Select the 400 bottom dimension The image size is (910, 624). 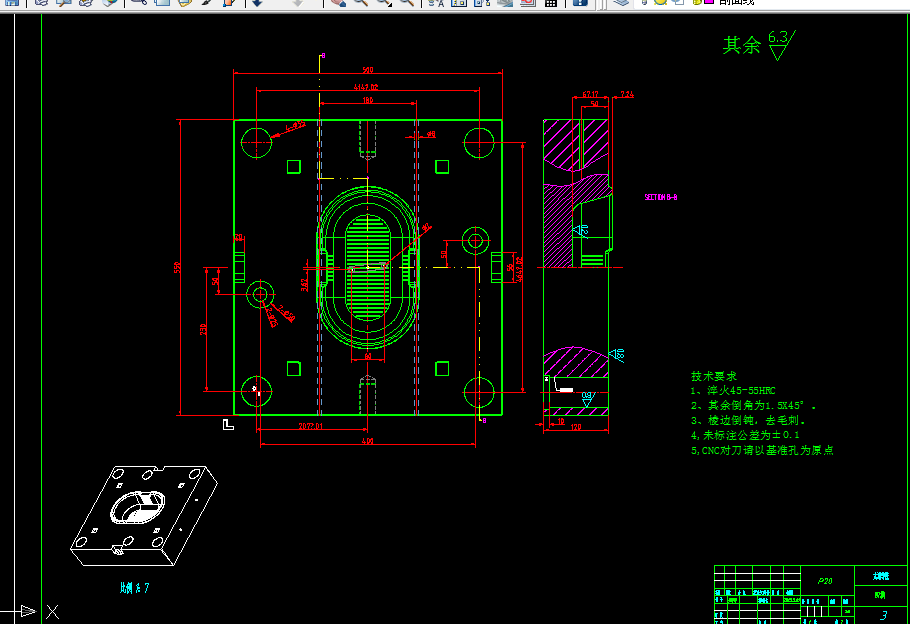click(x=367, y=441)
